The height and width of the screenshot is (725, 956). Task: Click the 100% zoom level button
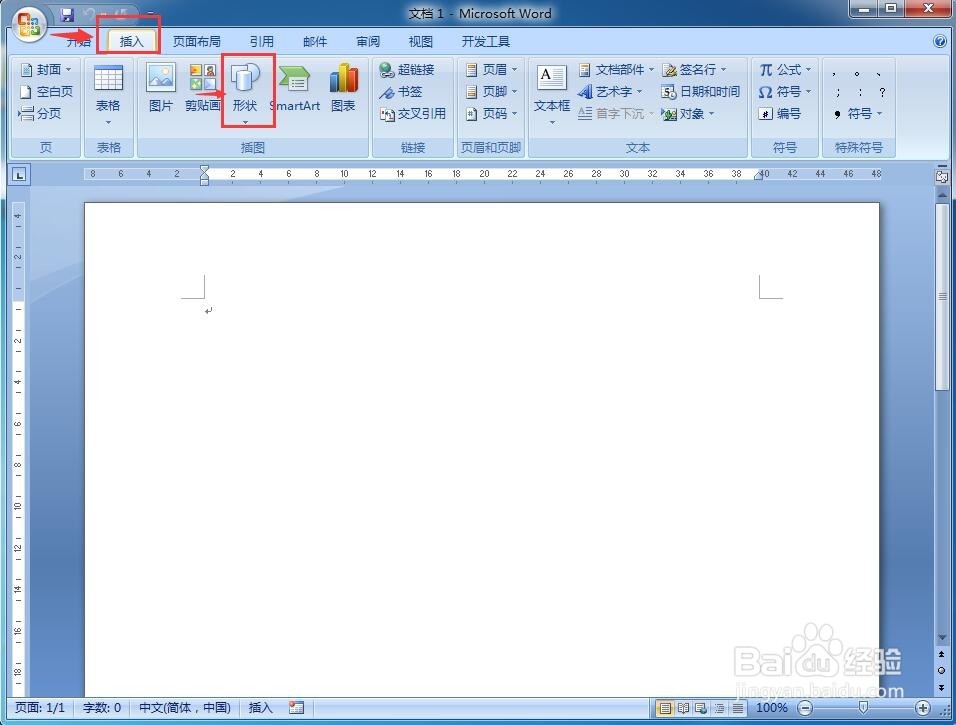pyautogui.click(x=772, y=708)
